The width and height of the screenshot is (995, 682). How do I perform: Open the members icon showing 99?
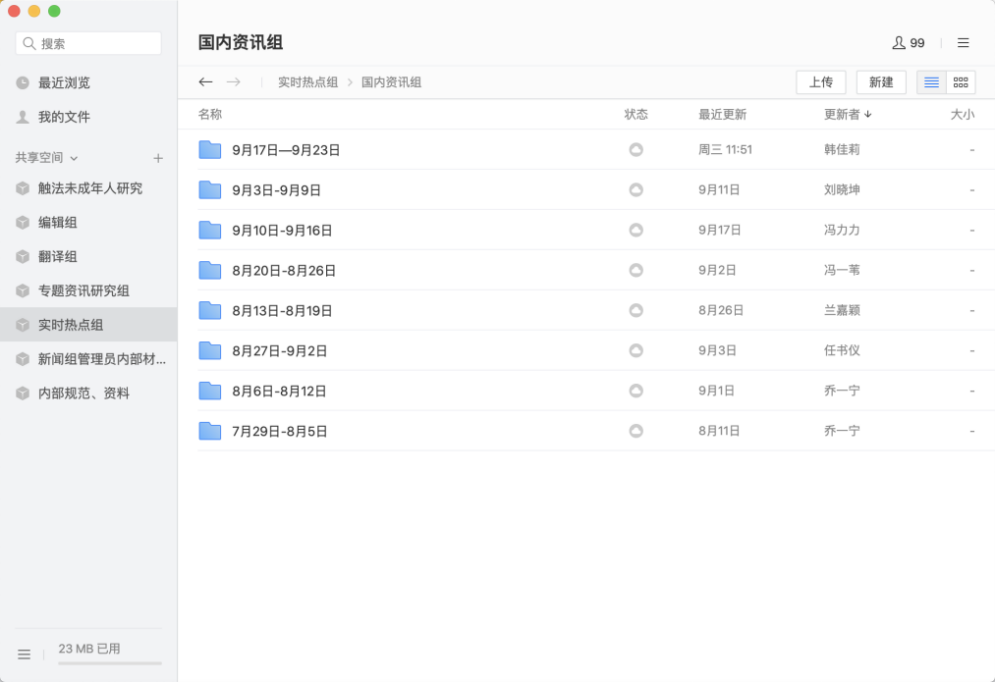tap(908, 43)
